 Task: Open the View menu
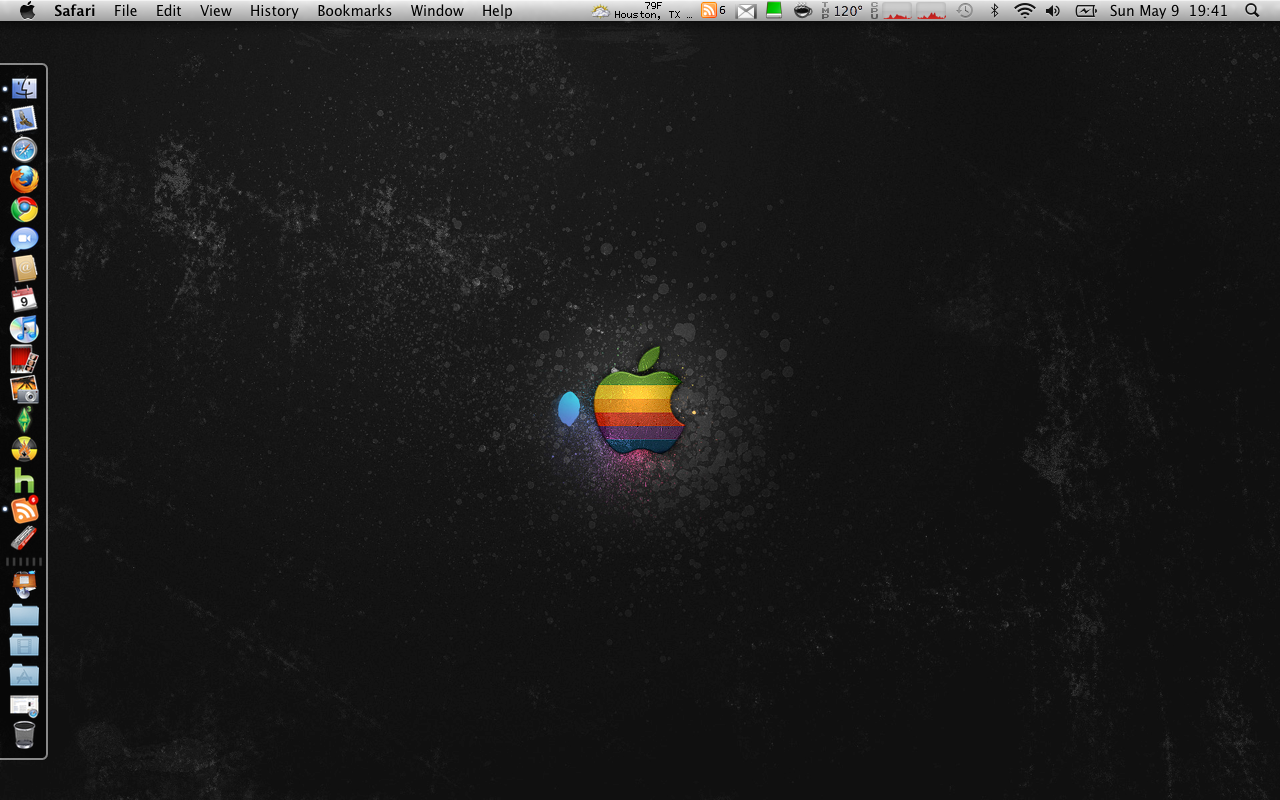(x=216, y=11)
